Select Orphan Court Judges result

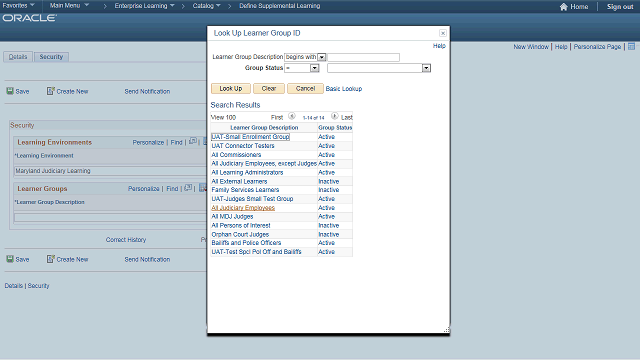click(240, 234)
